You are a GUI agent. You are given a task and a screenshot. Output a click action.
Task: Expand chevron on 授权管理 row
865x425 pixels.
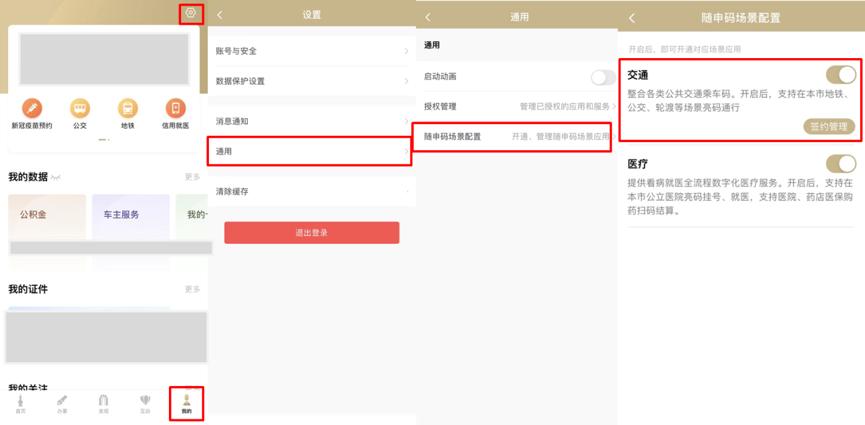tap(614, 107)
